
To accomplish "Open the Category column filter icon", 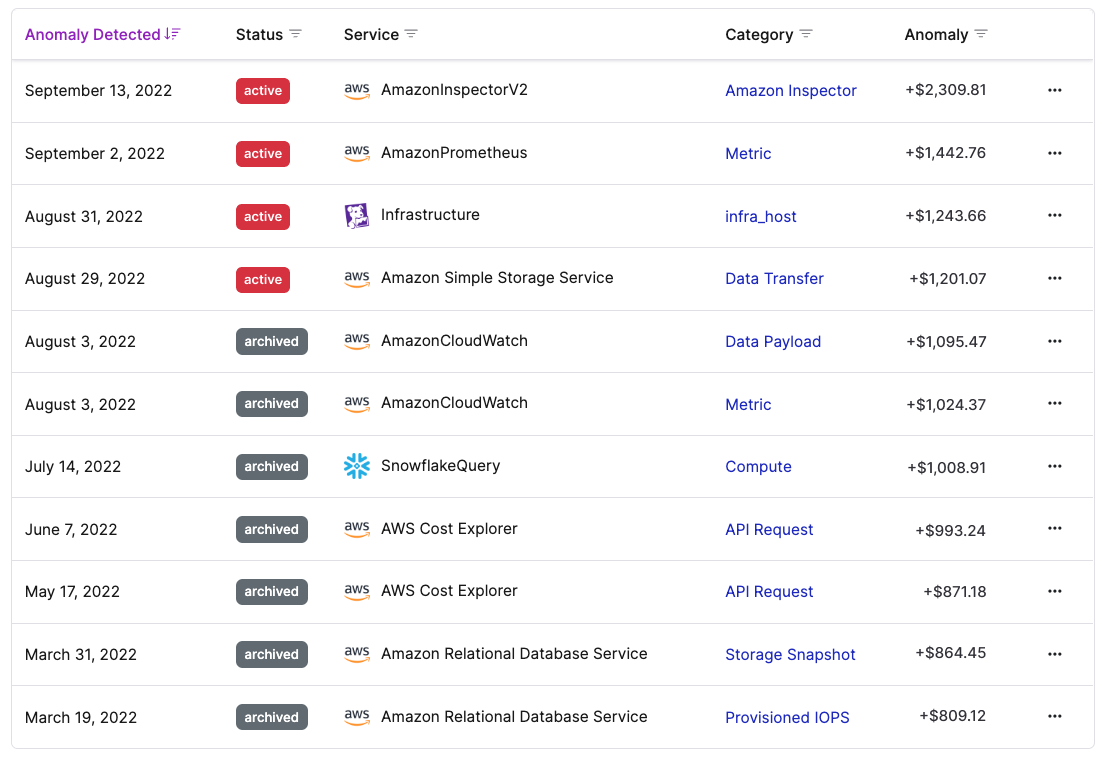I will [806, 34].
